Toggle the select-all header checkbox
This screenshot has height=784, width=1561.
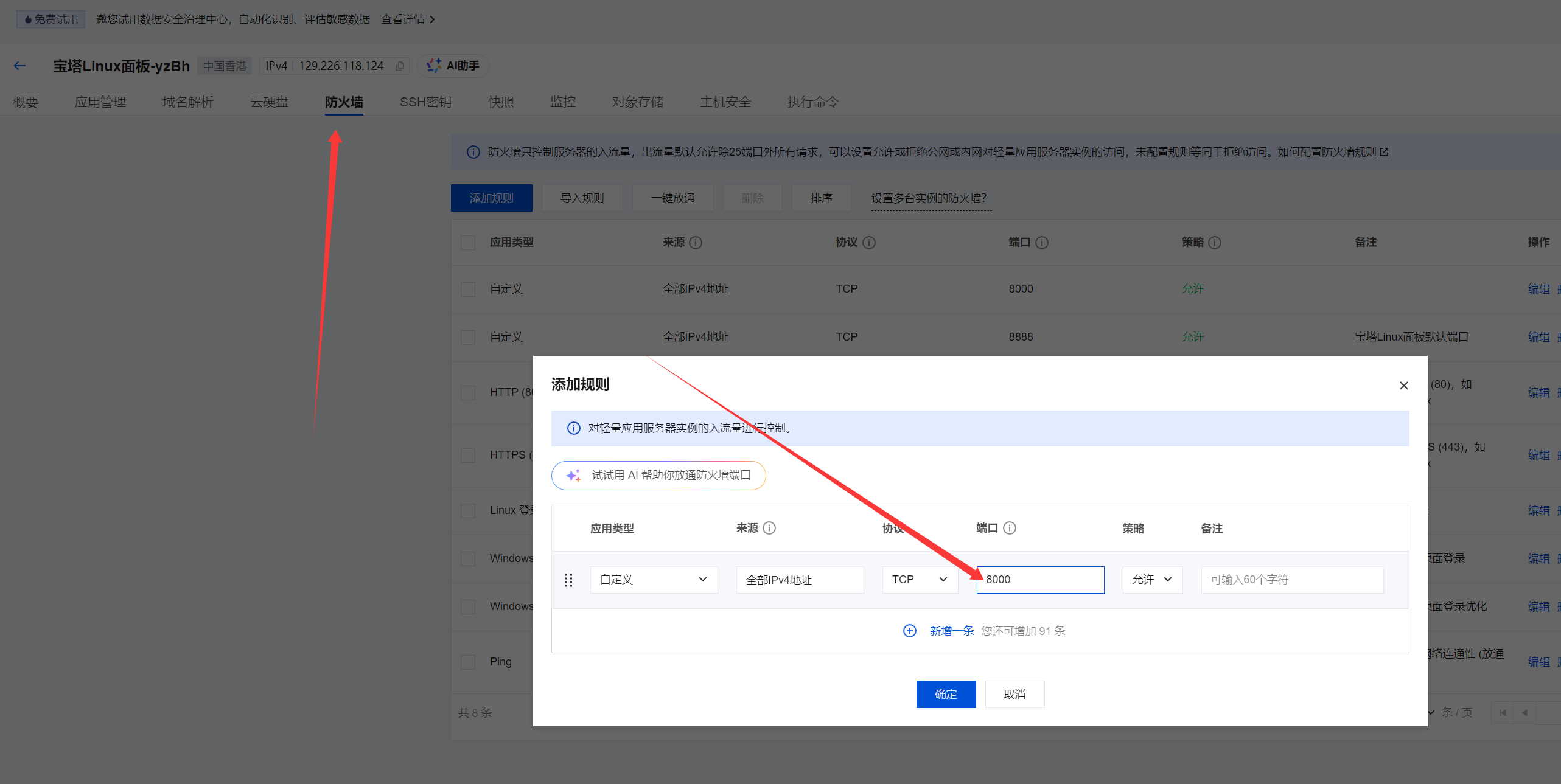coord(468,243)
